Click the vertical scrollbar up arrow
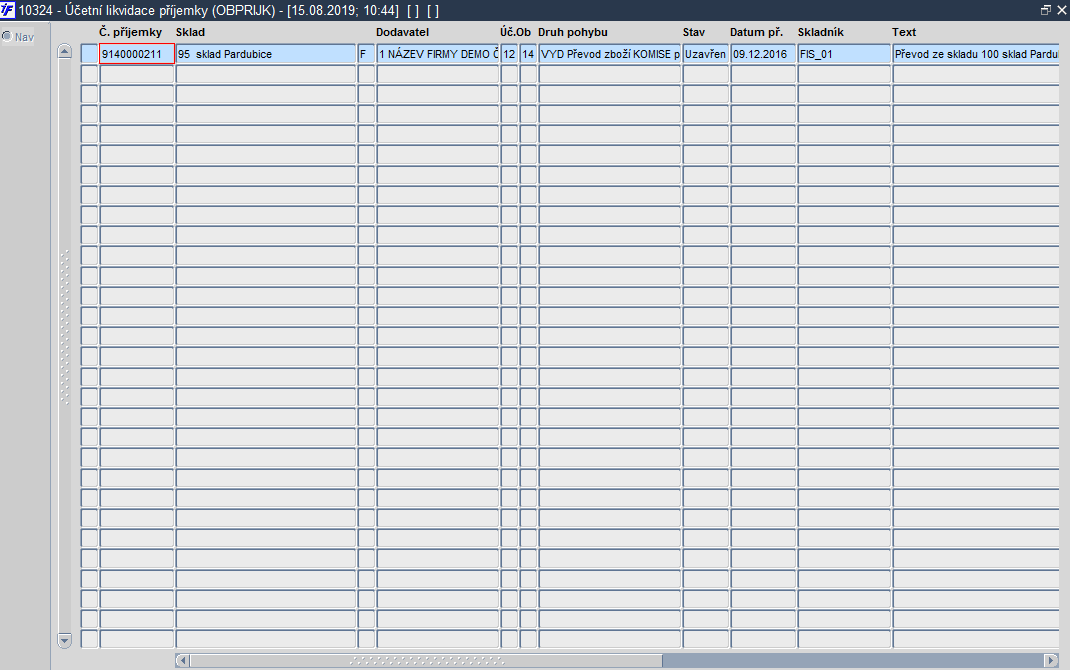1070x670 pixels. click(x=65, y=52)
